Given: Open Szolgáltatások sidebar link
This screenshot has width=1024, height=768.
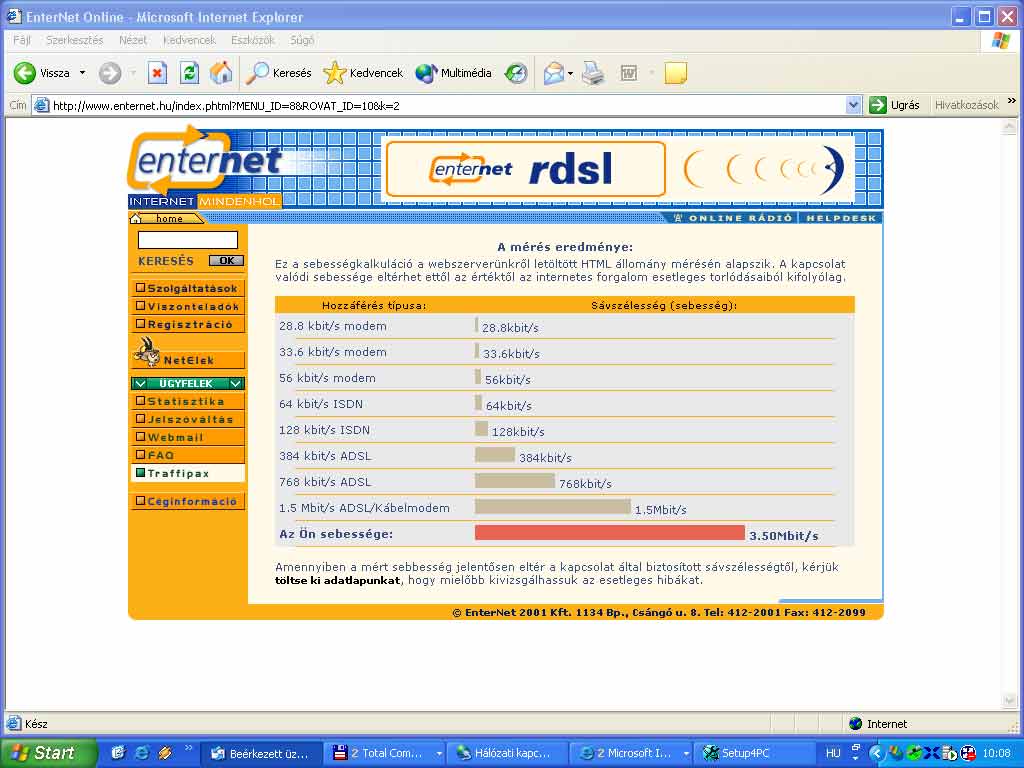Looking at the screenshot, I should pos(187,288).
